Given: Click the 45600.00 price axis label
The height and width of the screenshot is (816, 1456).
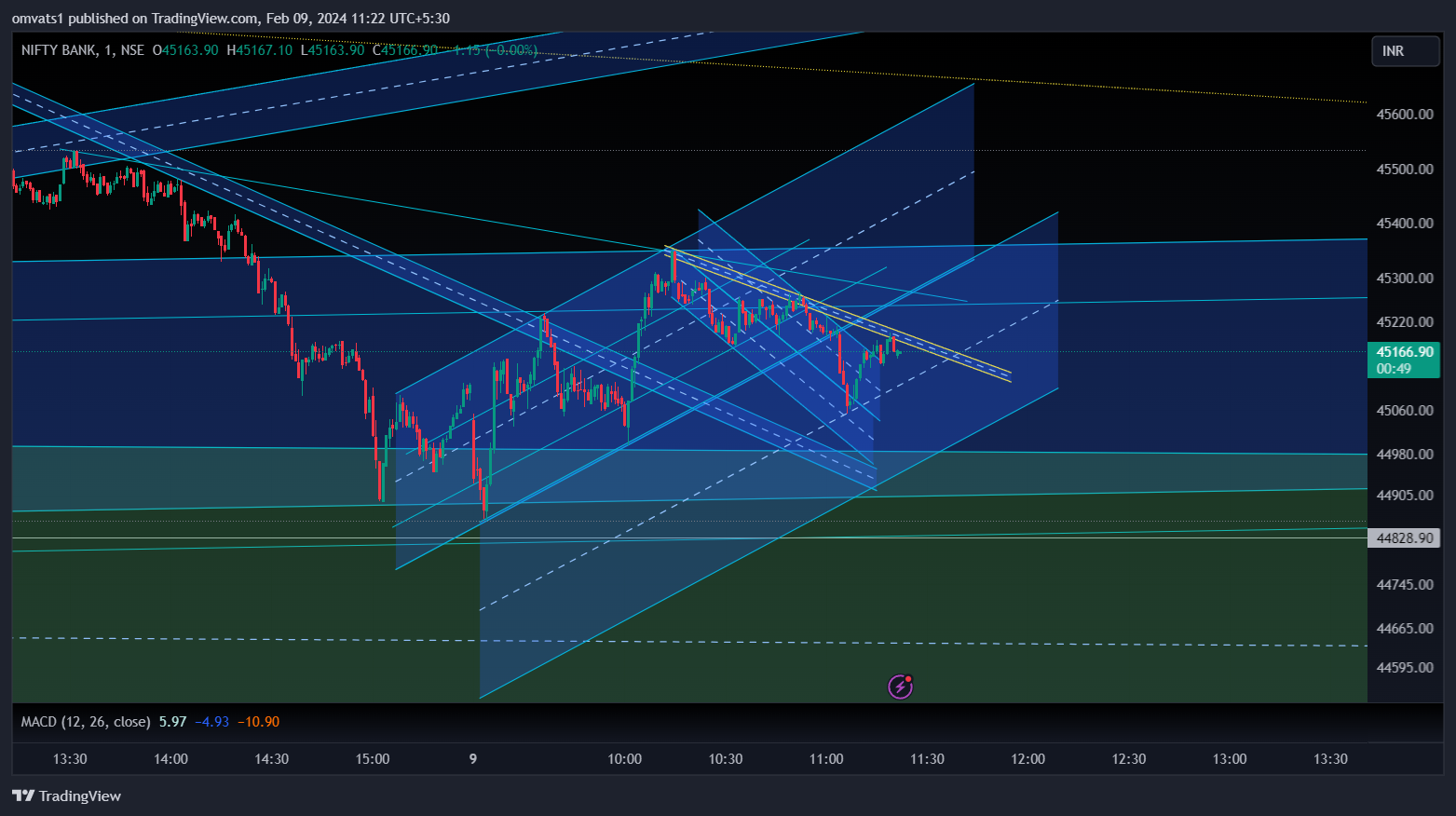Looking at the screenshot, I should (1404, 115).
